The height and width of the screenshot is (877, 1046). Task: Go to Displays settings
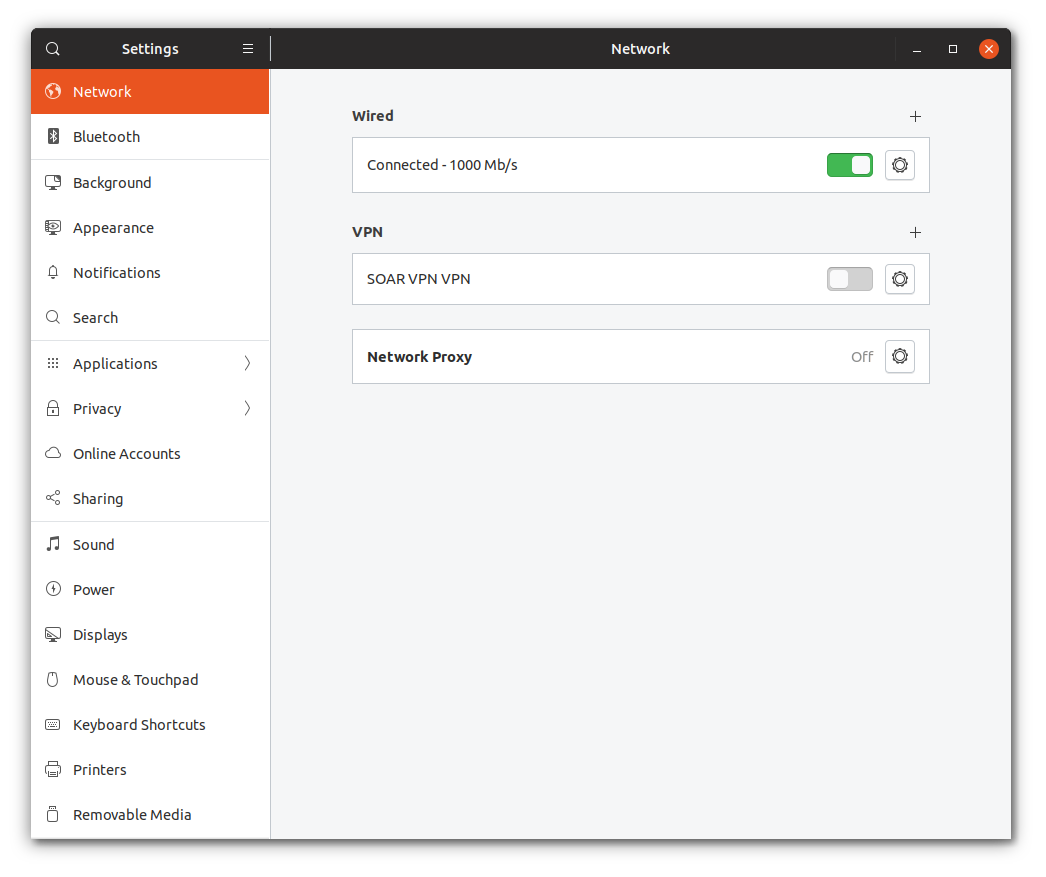pyautogui.click(x=150, y=634)
